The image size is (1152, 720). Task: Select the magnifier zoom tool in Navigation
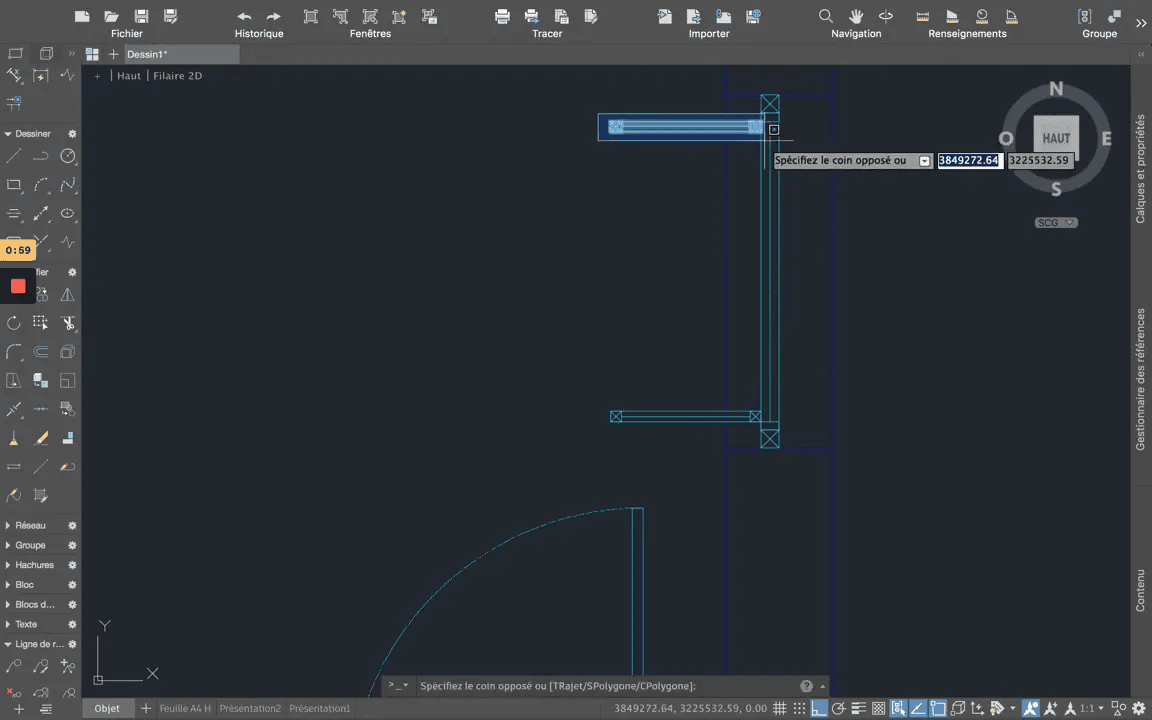pos(826,16)
